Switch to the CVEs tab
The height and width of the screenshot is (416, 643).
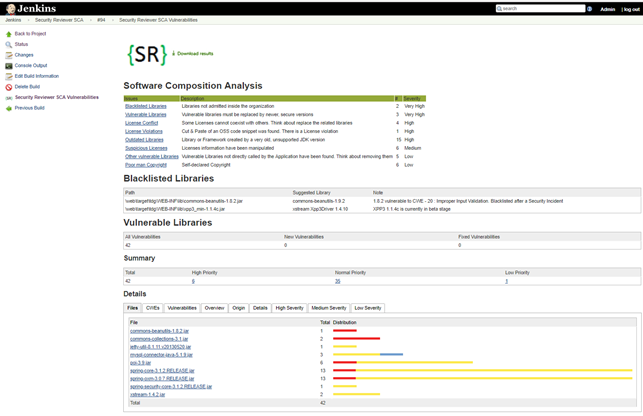point(152,308)
